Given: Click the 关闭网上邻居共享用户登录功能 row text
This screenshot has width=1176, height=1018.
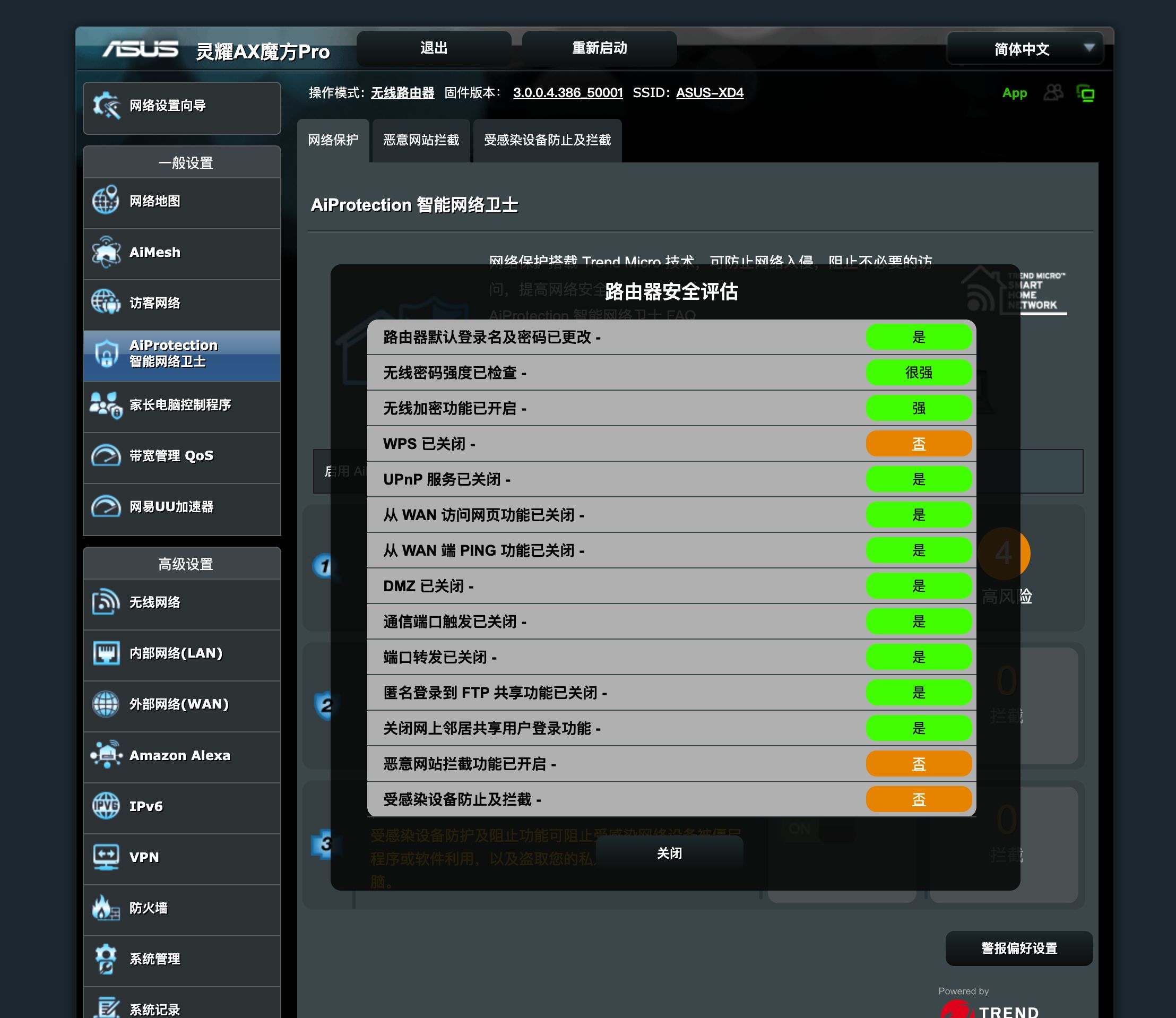Looking at the screenshot, I should pos(492,729).
